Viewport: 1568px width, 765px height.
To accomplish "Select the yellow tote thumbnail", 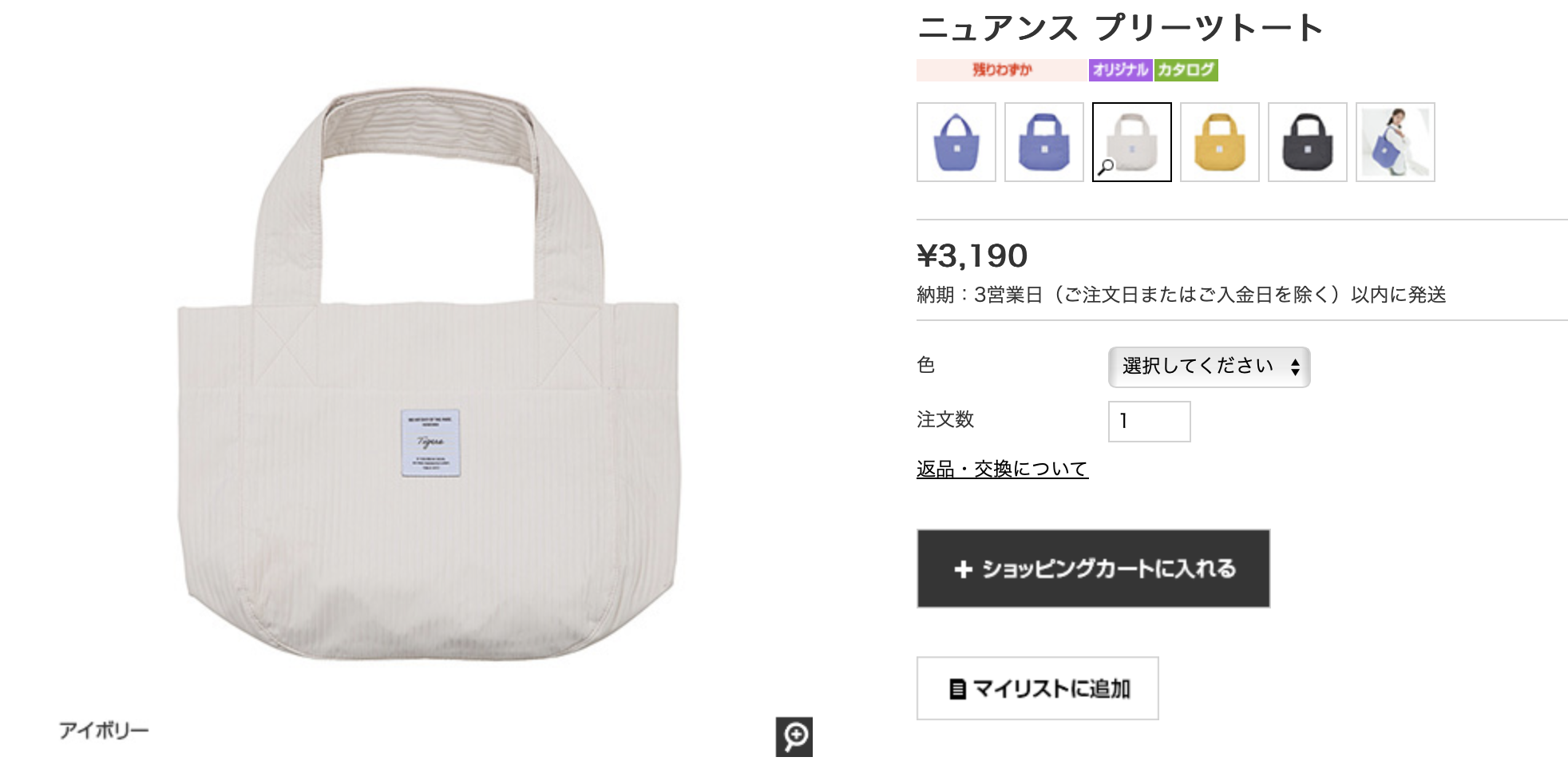I will (x=1219, y=142).
